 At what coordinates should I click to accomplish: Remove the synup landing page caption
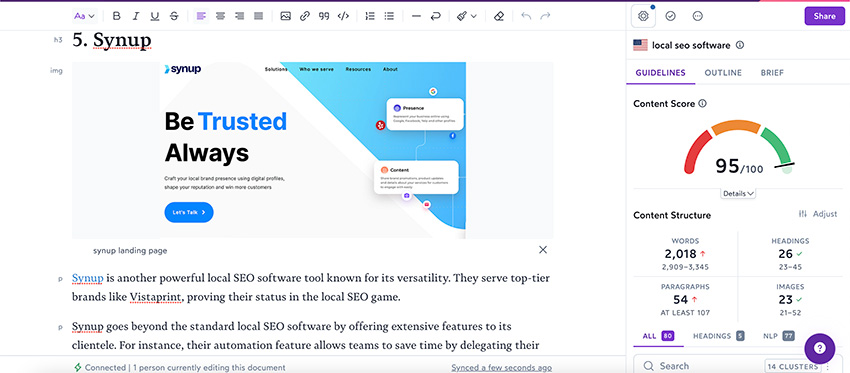point(543,250)
